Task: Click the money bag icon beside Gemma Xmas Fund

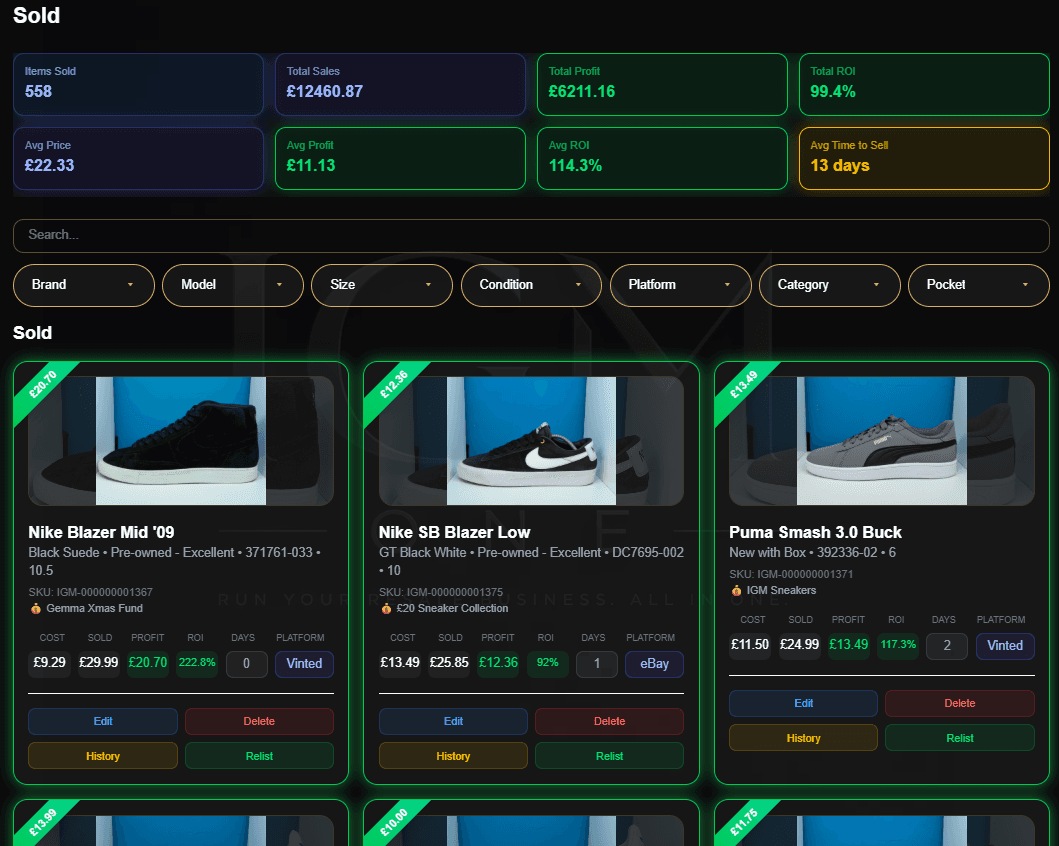Action: (36, 608)
